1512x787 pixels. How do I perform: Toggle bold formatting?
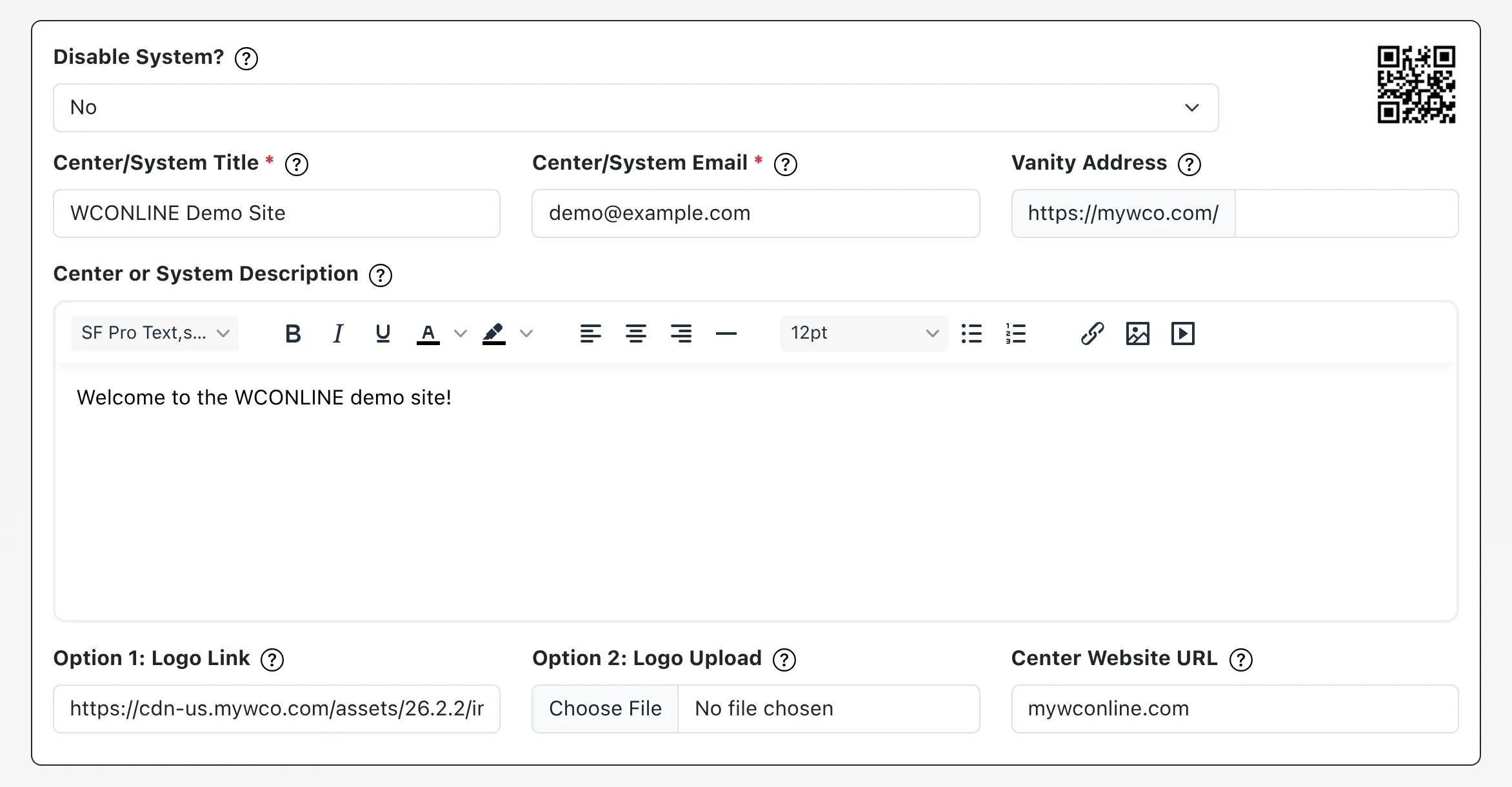tap(293, 334)
